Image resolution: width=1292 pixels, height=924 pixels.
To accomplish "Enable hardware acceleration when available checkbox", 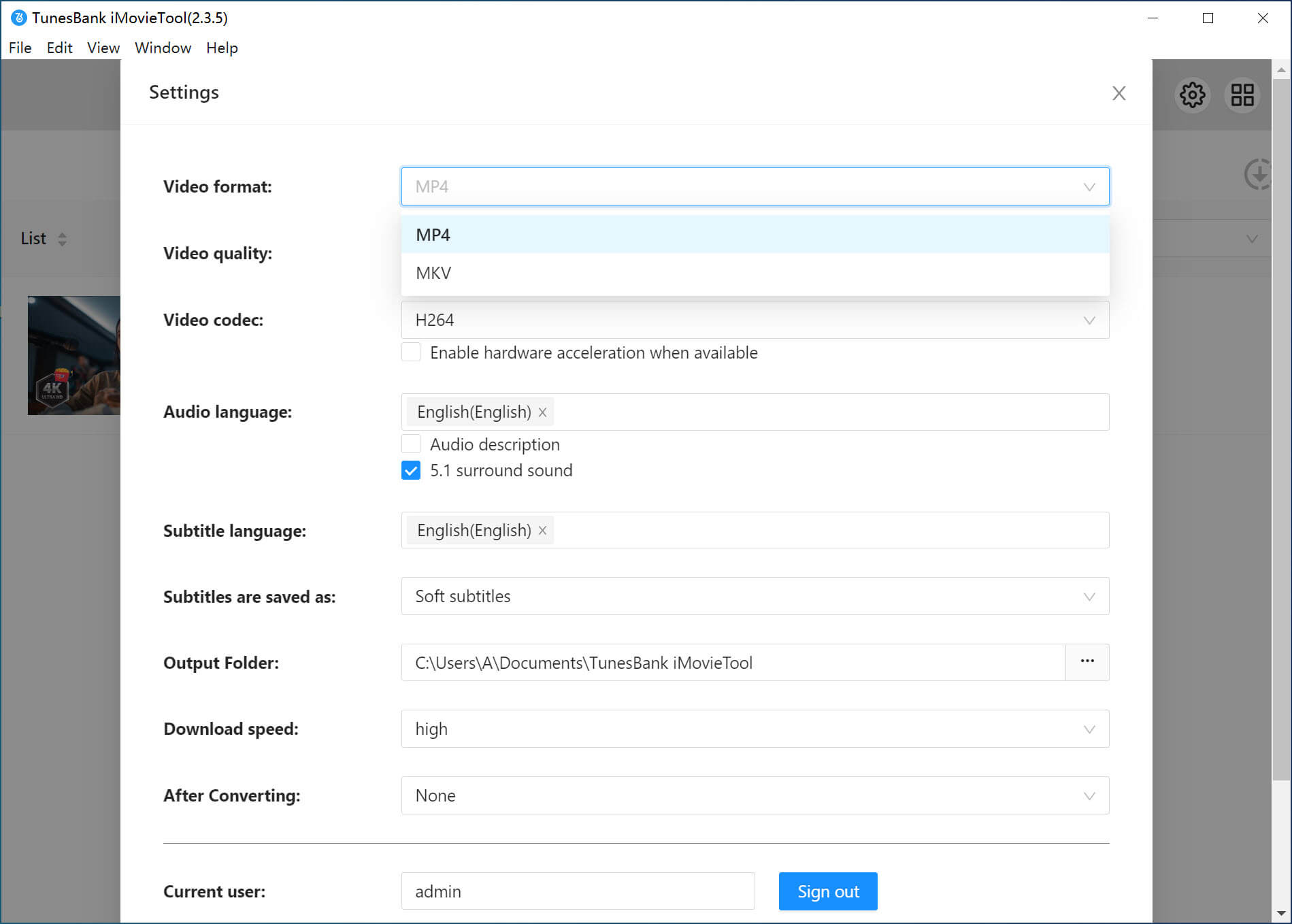I will click(x=411, y=352).
